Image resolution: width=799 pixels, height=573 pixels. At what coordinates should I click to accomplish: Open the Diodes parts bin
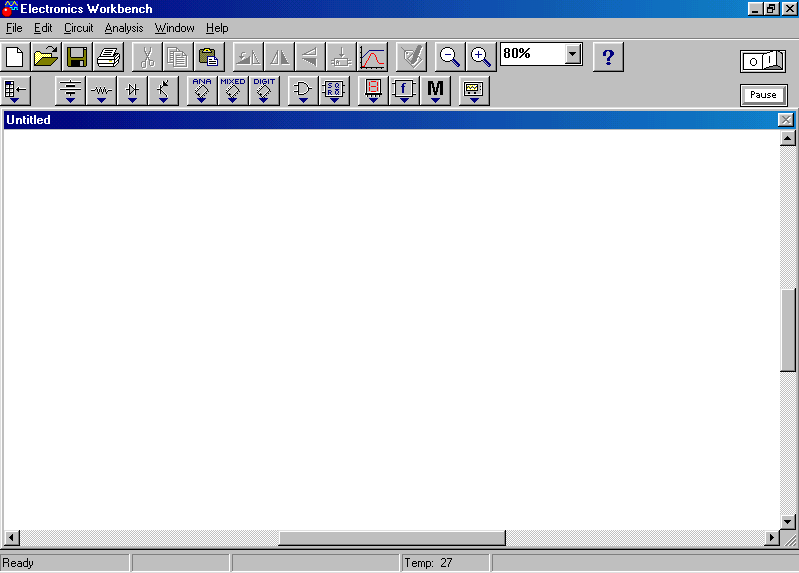pyautogui.click(x=132, y=91)
